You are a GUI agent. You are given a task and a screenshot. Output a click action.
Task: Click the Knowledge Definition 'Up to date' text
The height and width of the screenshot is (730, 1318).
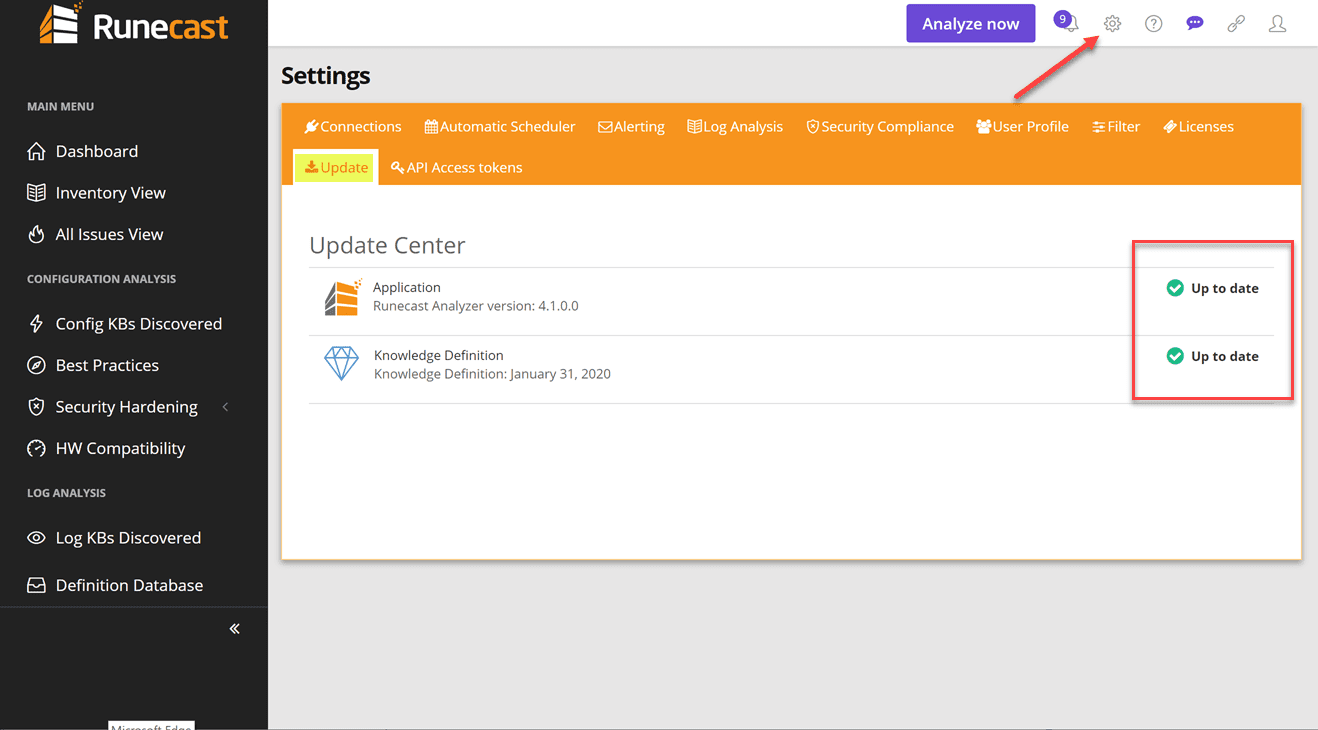click(x=1225, y=356)
